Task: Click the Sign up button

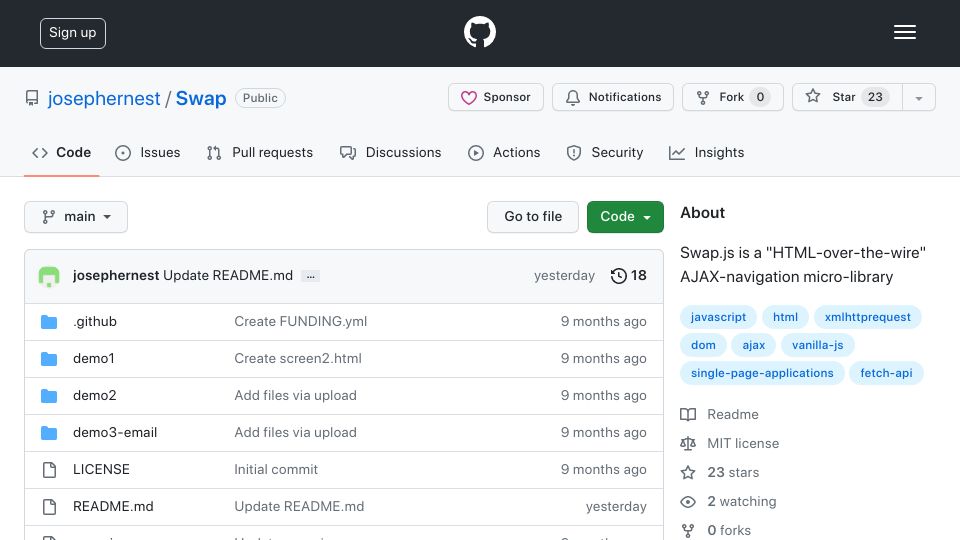Action: click(73, 33)
